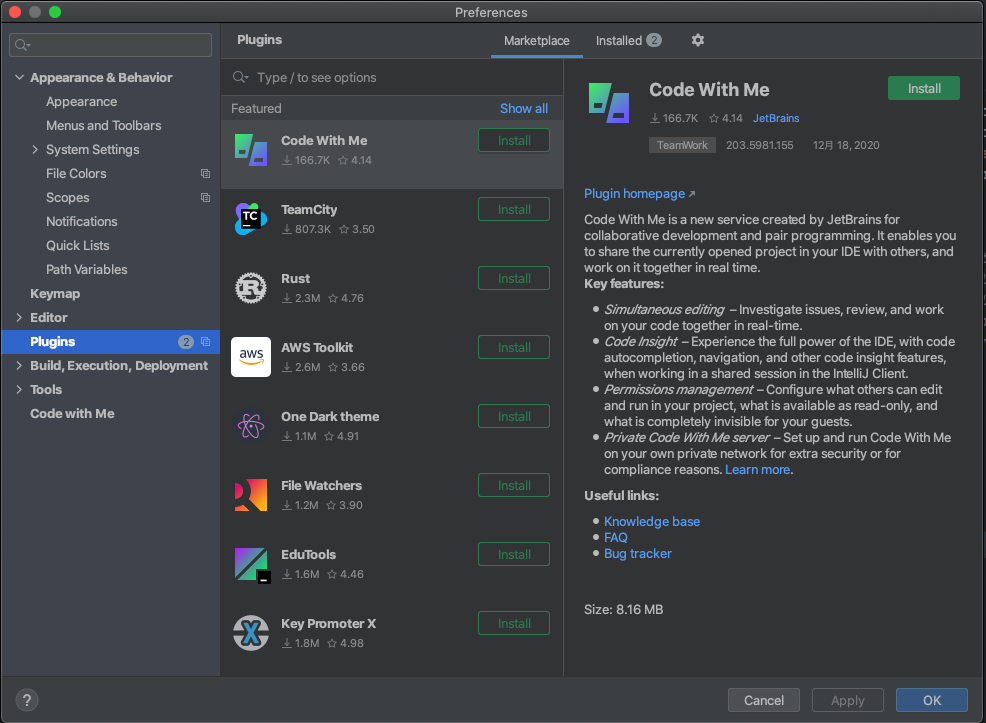Collapse the Appearance & Behavior section
The height and width of the screenshot is (723, 986).
[x=19, y=77]
